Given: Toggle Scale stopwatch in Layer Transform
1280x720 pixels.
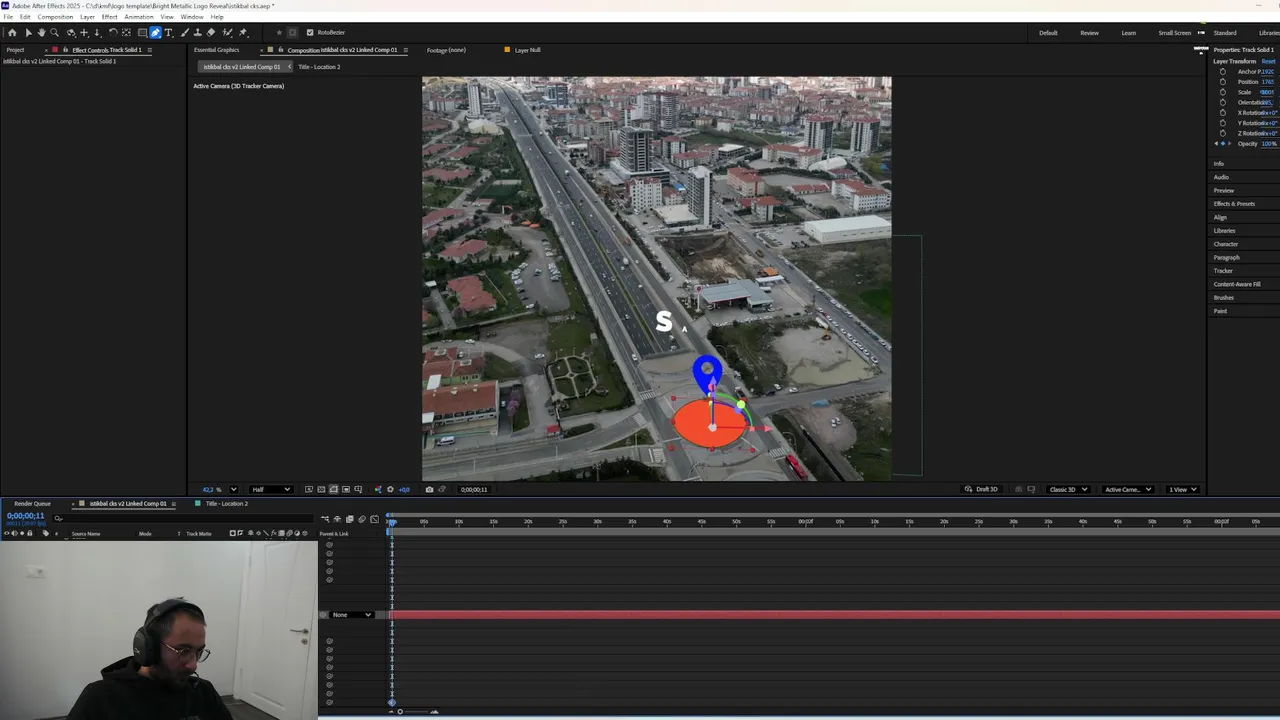Looking at the screenshot, I should coord(1222,92).
